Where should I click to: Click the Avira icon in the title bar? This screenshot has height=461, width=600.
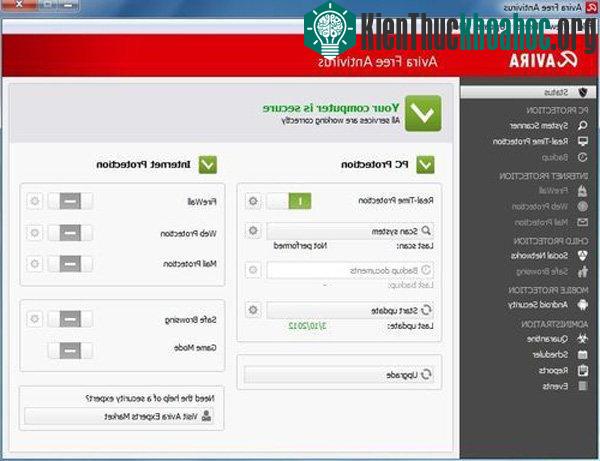point(591,7)
